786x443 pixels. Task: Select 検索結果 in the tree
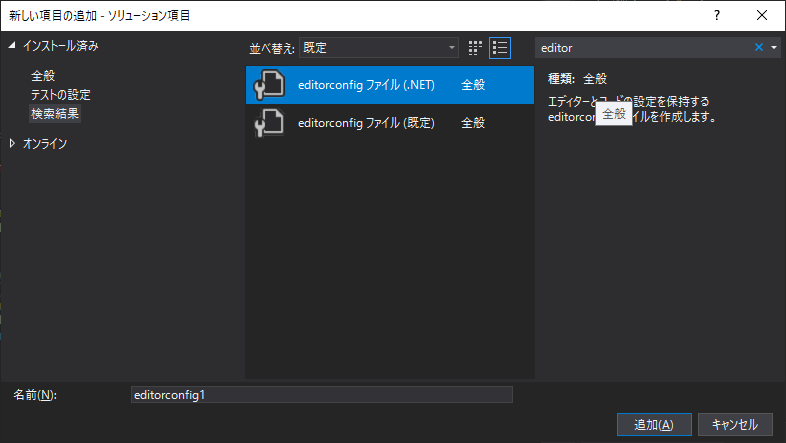tap(55, 114)
